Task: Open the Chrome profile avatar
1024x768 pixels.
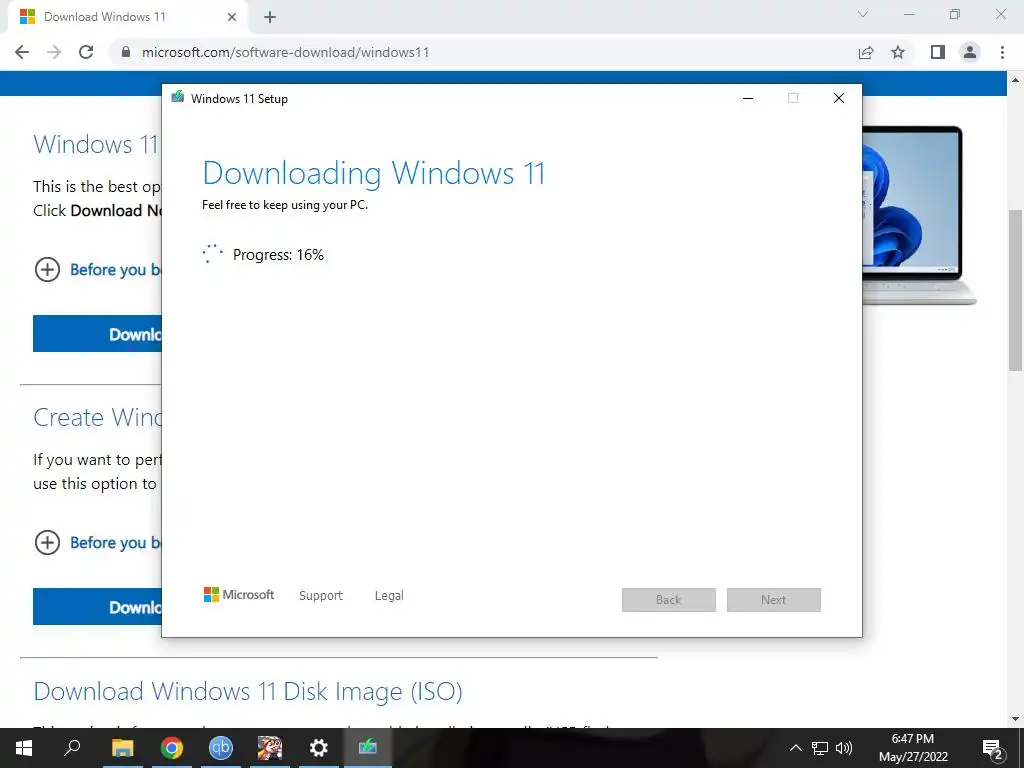Action: [970, 52]
